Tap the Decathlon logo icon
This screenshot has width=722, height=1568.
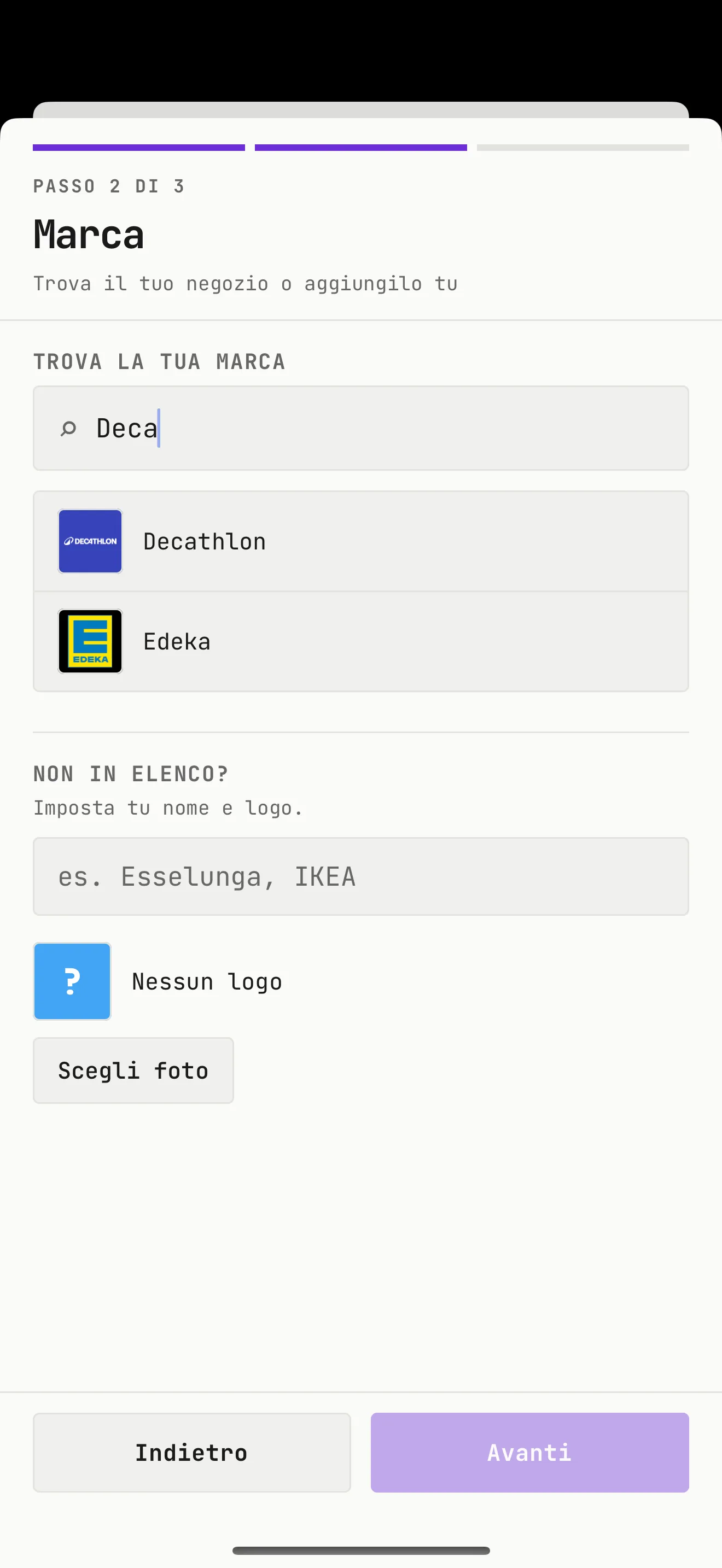90,541
